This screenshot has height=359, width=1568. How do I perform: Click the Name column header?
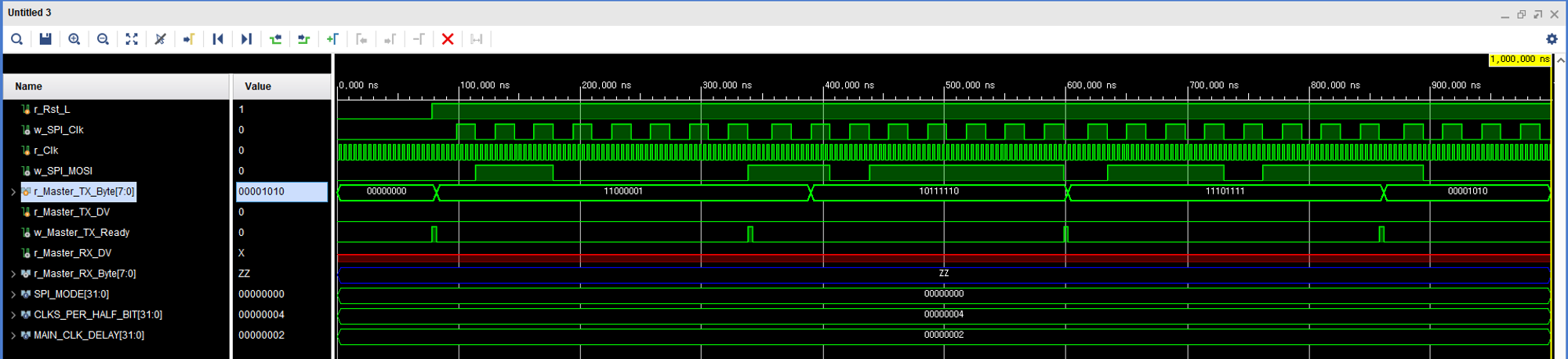click(117, 86)
